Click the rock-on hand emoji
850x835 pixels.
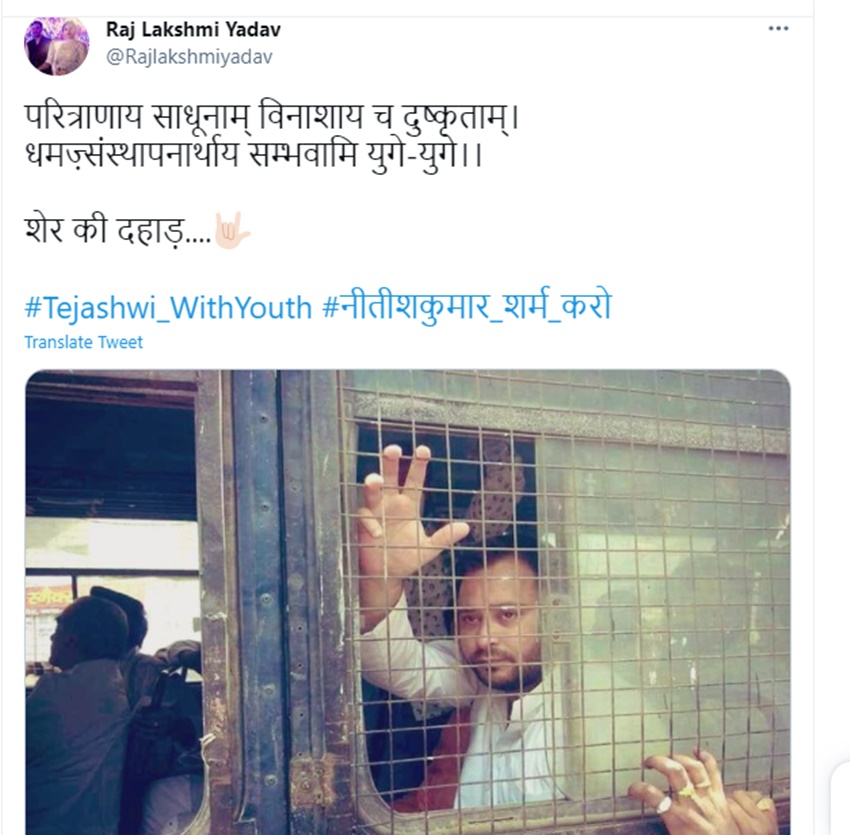click(232, 230)
